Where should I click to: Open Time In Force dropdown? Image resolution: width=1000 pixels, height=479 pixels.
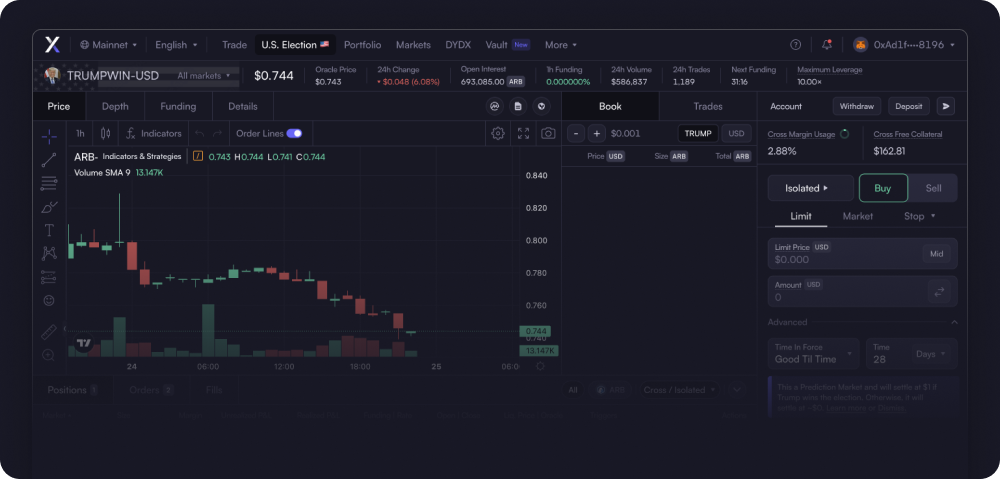813,353
